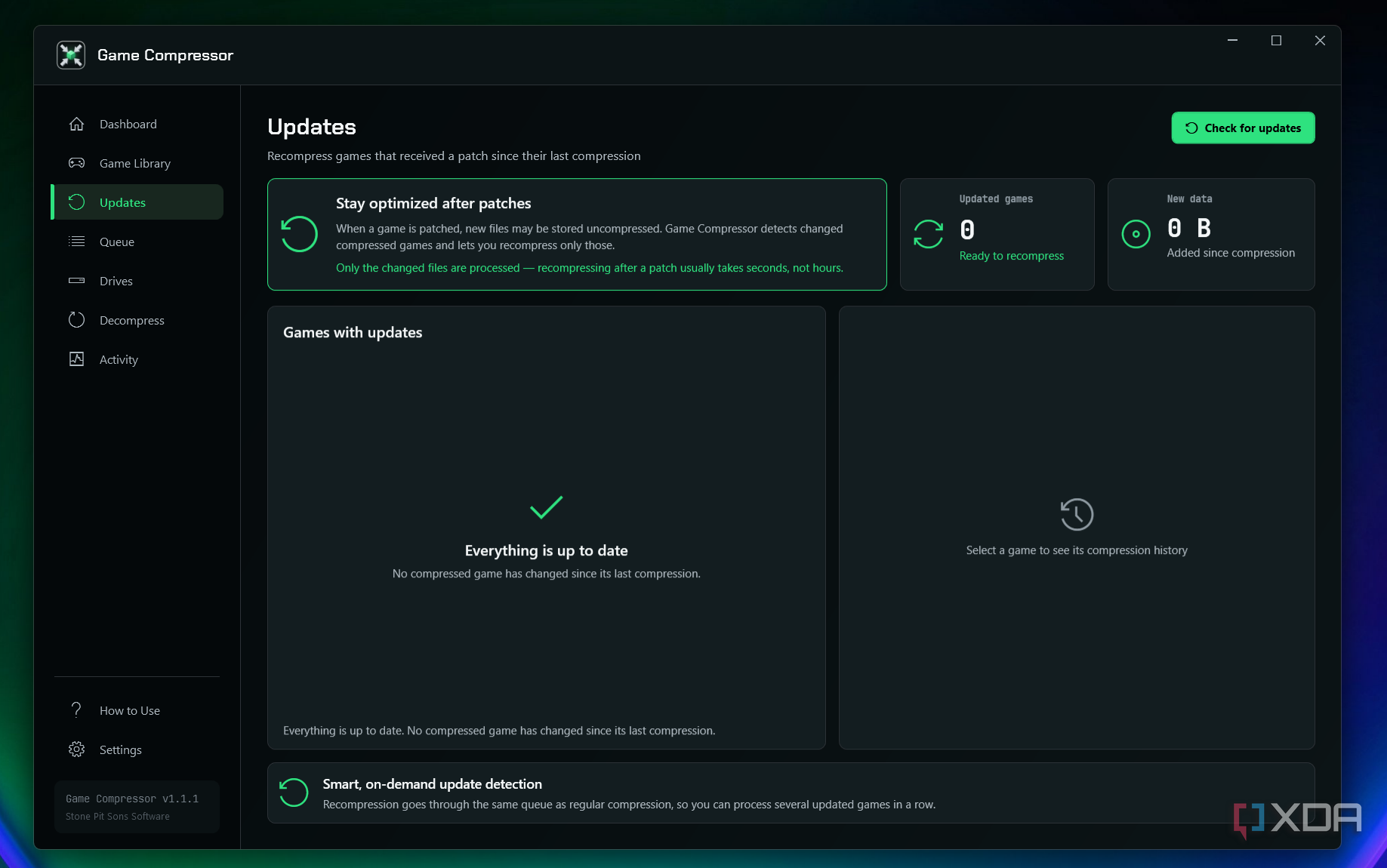
Task: Click the Dashboard home icon
Action: click(76, 124)
